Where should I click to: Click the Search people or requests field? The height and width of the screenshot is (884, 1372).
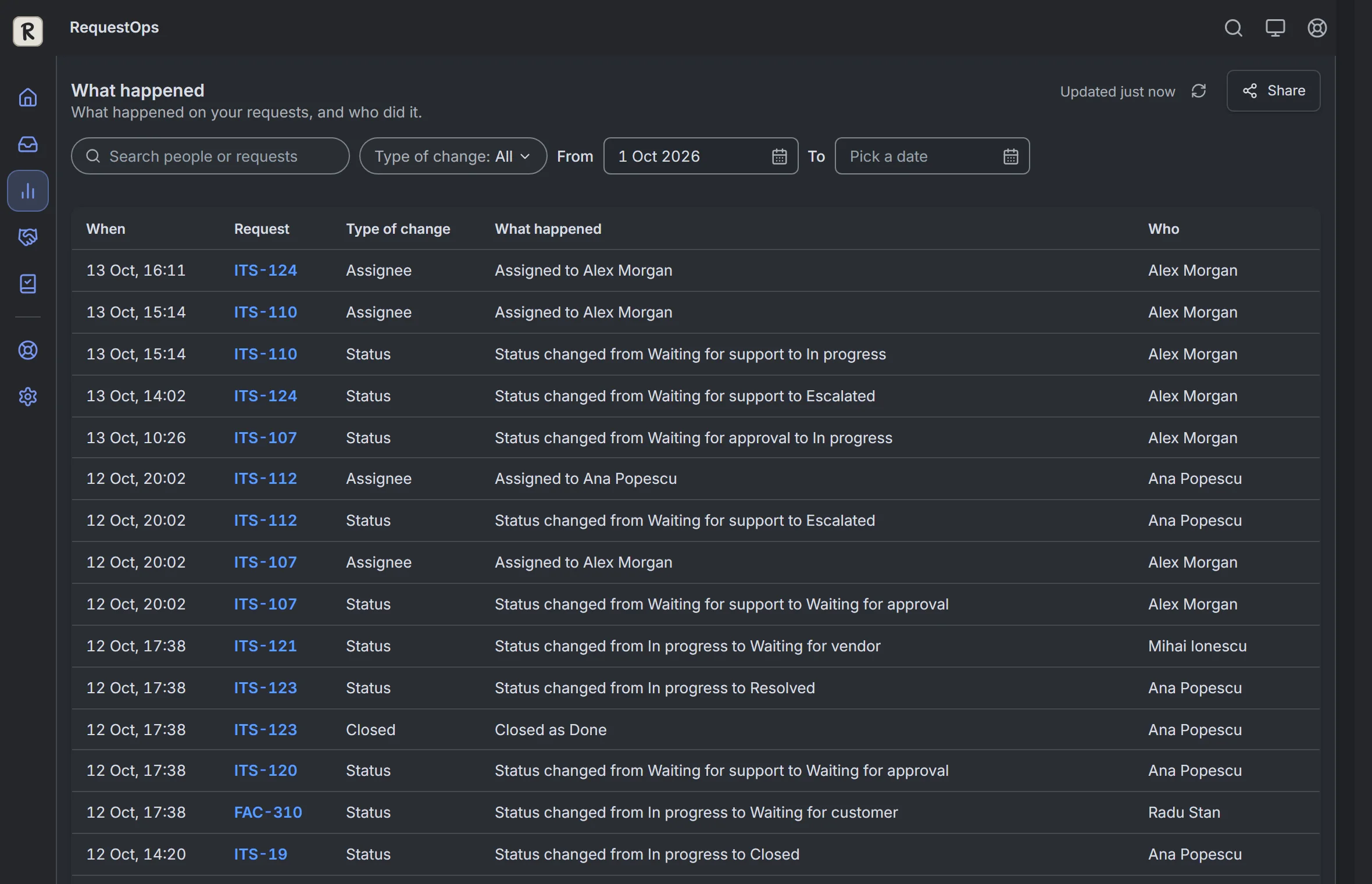210,156
